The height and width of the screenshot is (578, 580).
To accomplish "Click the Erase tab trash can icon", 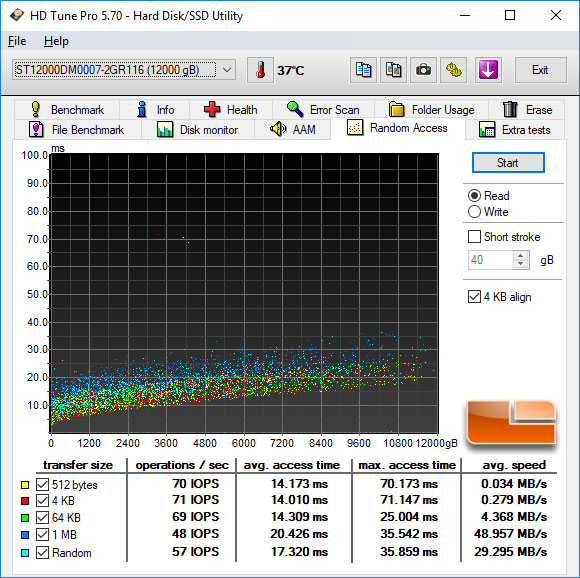I will (x=510, y=109).
